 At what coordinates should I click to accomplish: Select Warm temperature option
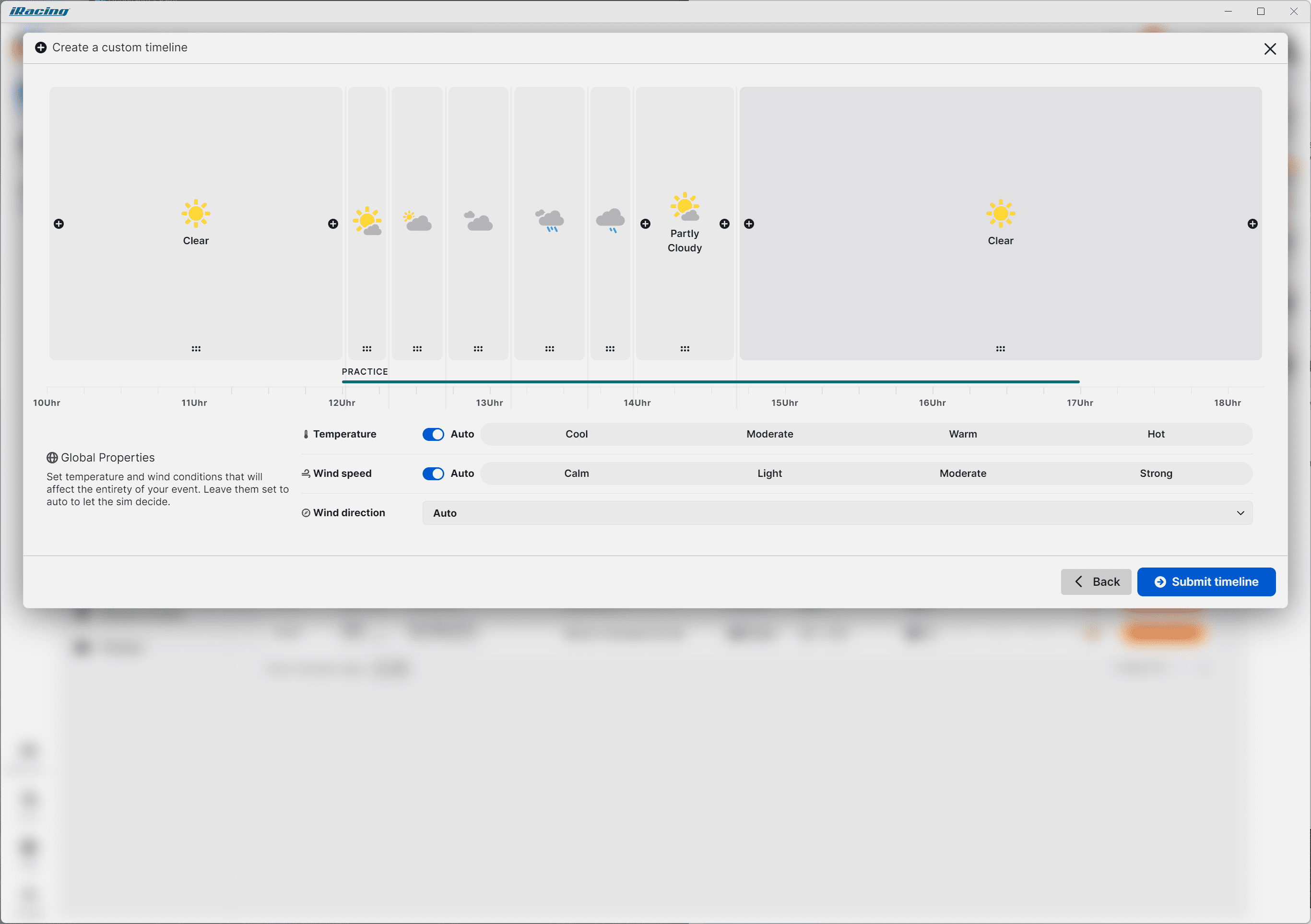962,434
